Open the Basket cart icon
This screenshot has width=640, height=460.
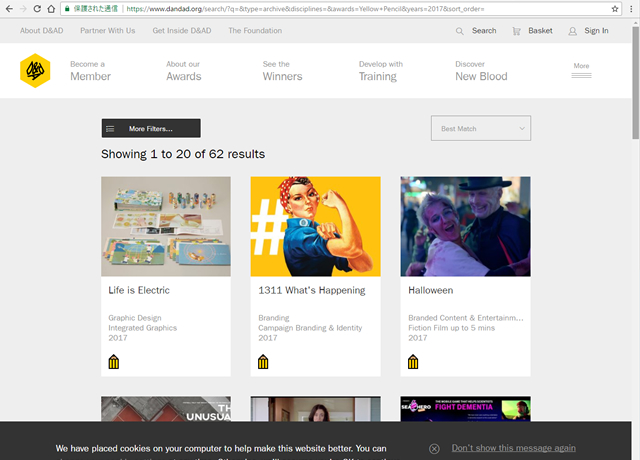tap(516, 31)
